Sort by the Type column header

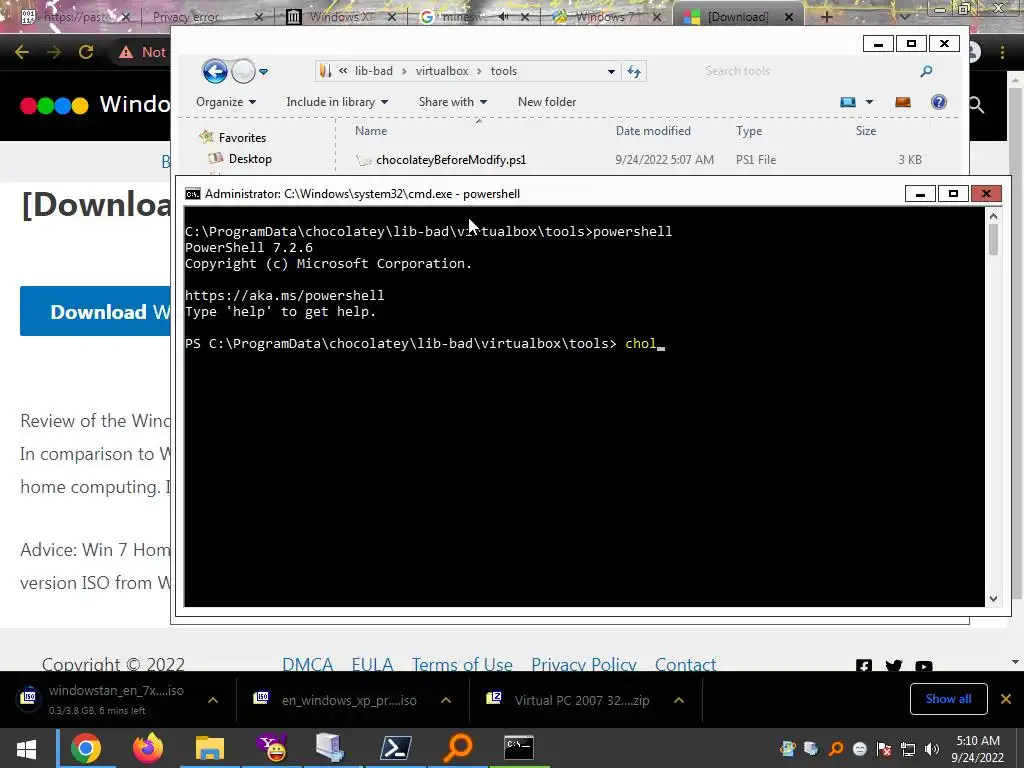pyautogui.click(x=749, y=131)
